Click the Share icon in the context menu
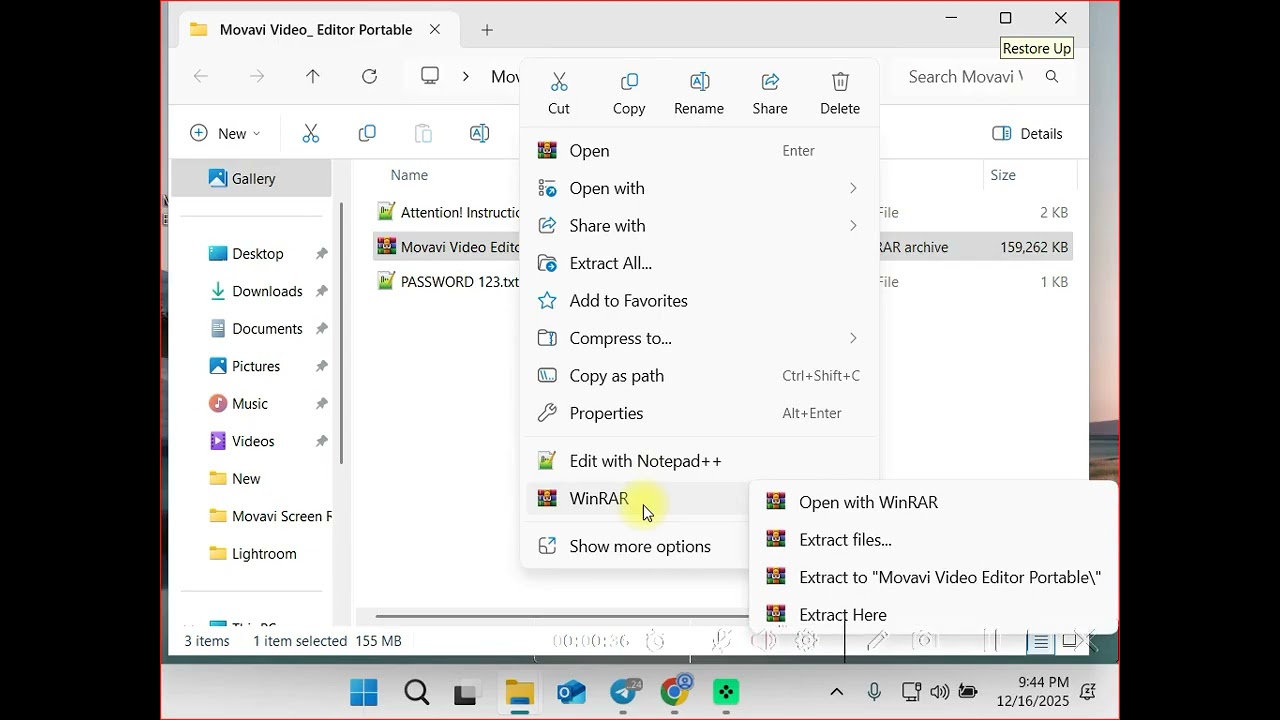 pyautogui.click(x=770, y=81)
